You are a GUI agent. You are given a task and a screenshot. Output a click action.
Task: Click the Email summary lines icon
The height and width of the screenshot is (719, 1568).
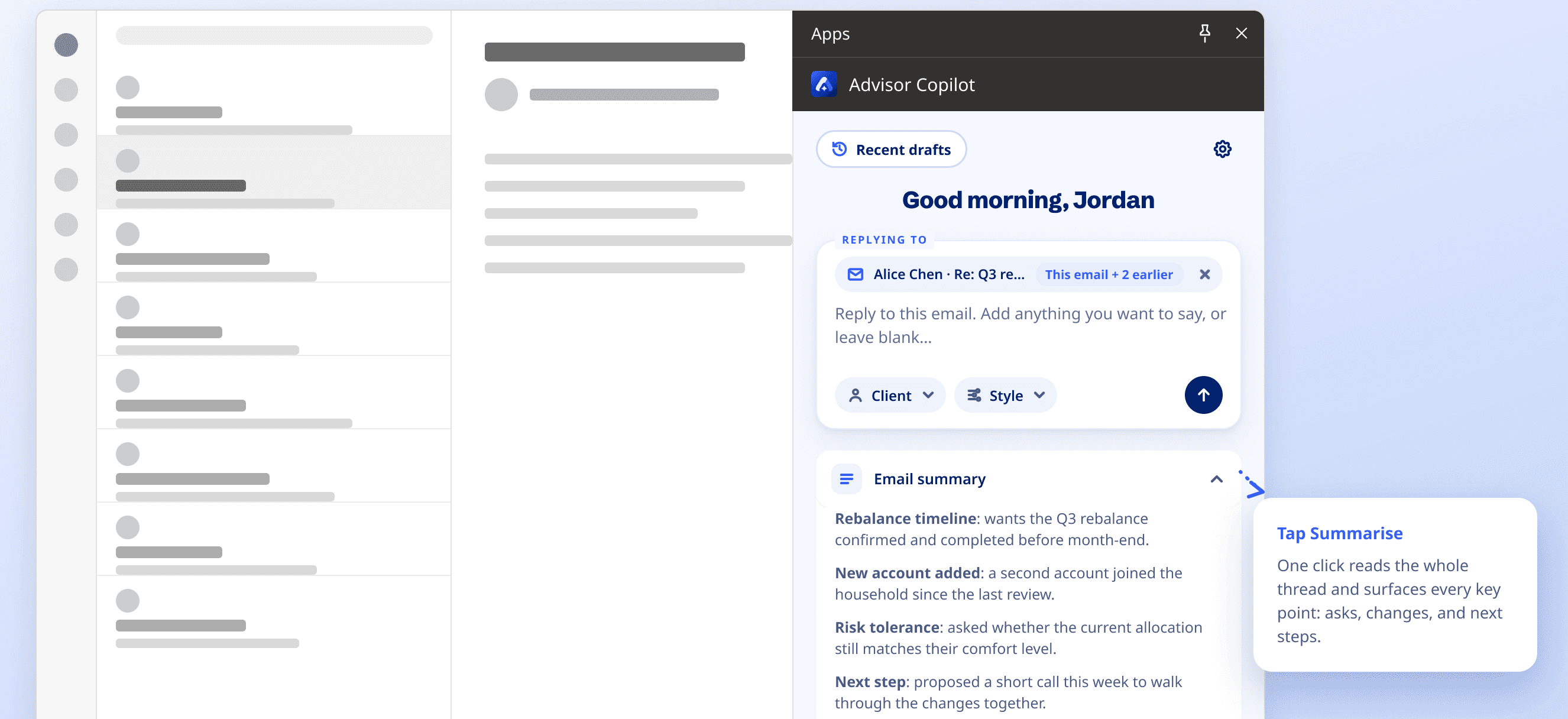[x=846, y=479]
